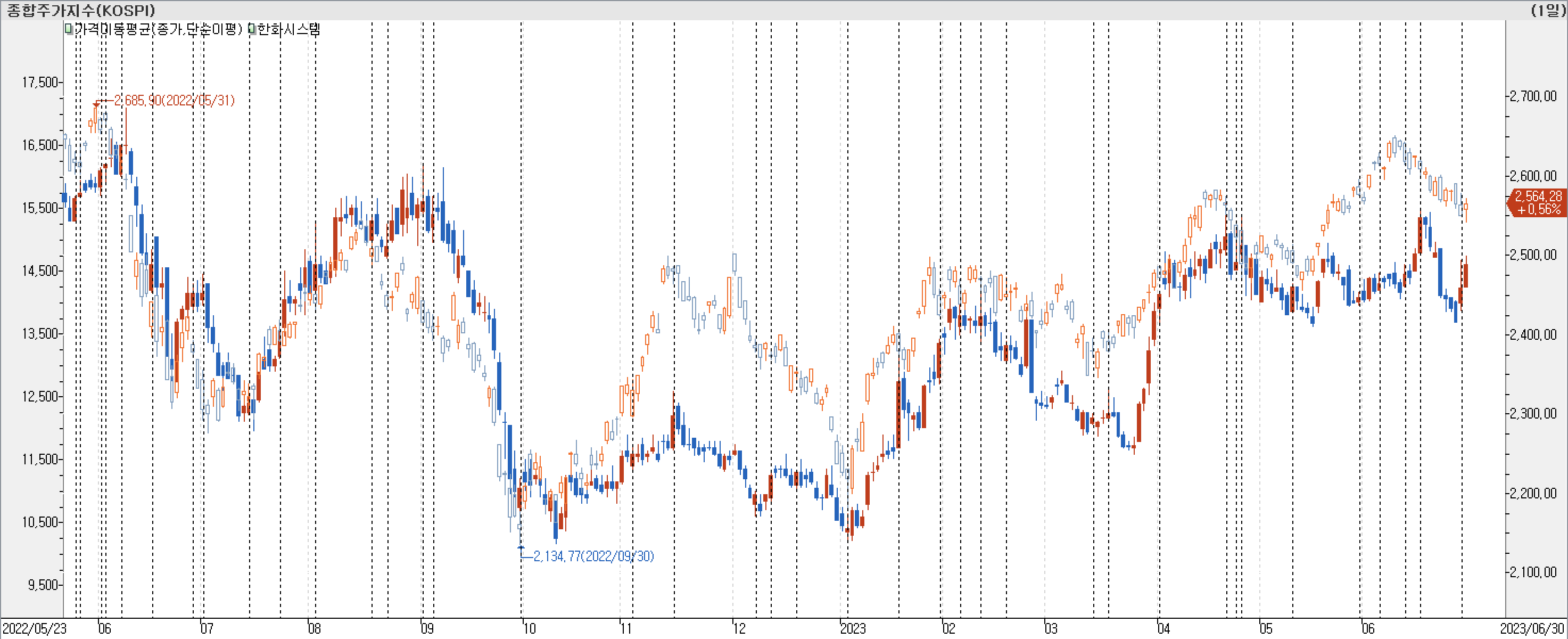Select the 2023 year marker on time axis

click(852, 628)
